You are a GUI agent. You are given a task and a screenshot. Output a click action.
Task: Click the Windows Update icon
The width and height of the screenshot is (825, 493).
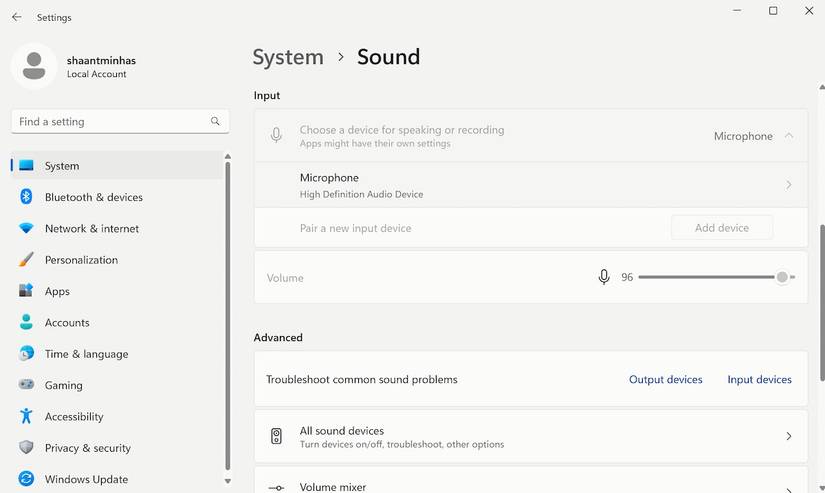26,479
